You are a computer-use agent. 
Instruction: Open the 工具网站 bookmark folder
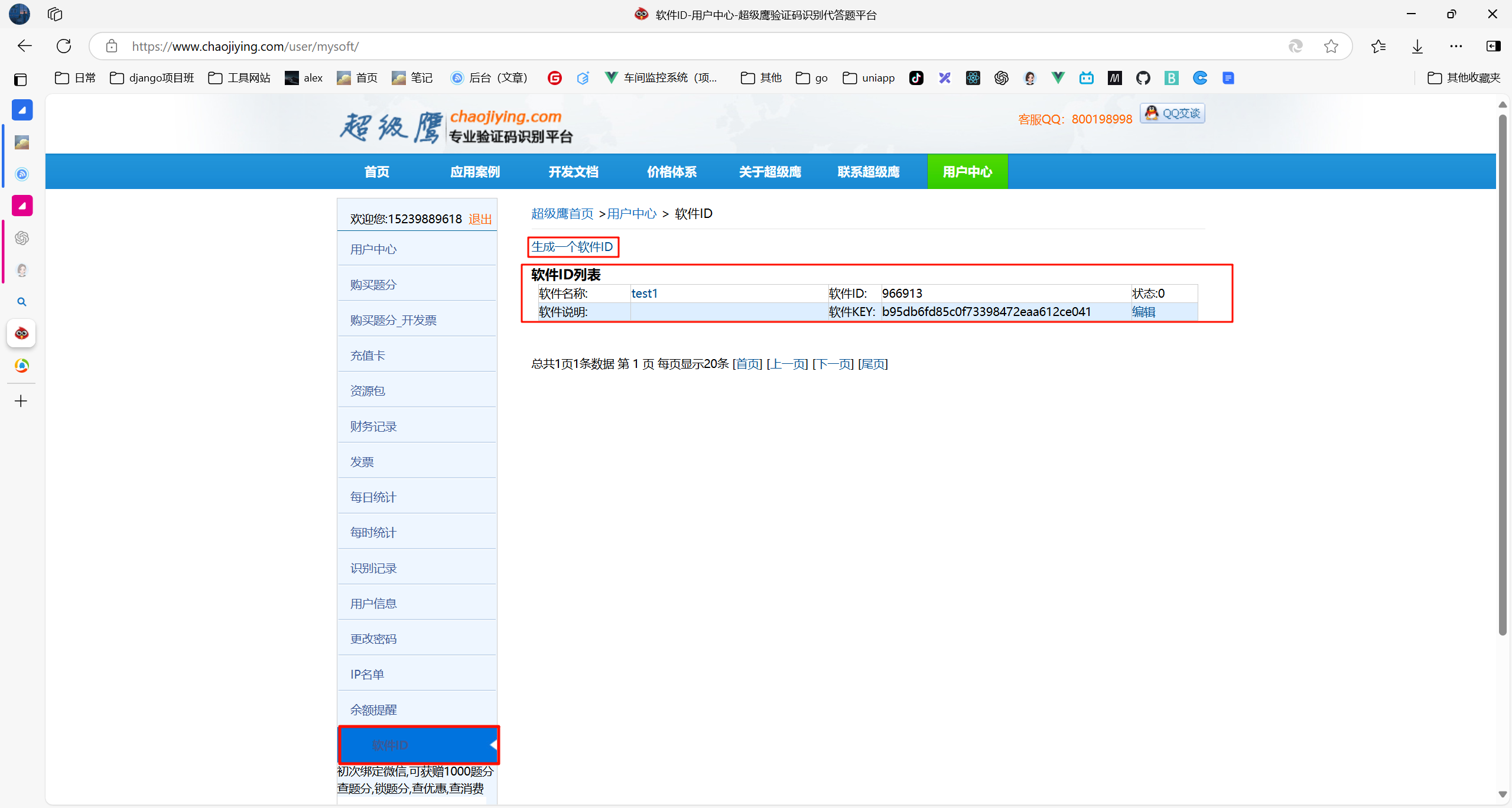[239, 78]
